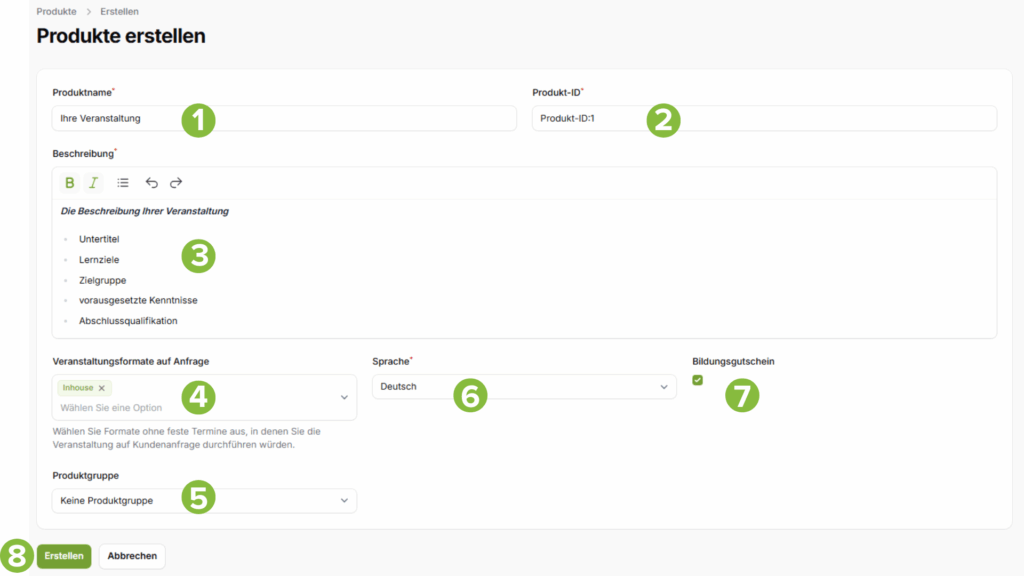1024x576 pixels.
Task: Open the Produktgruppe dropdown
Action: (204, 501)
